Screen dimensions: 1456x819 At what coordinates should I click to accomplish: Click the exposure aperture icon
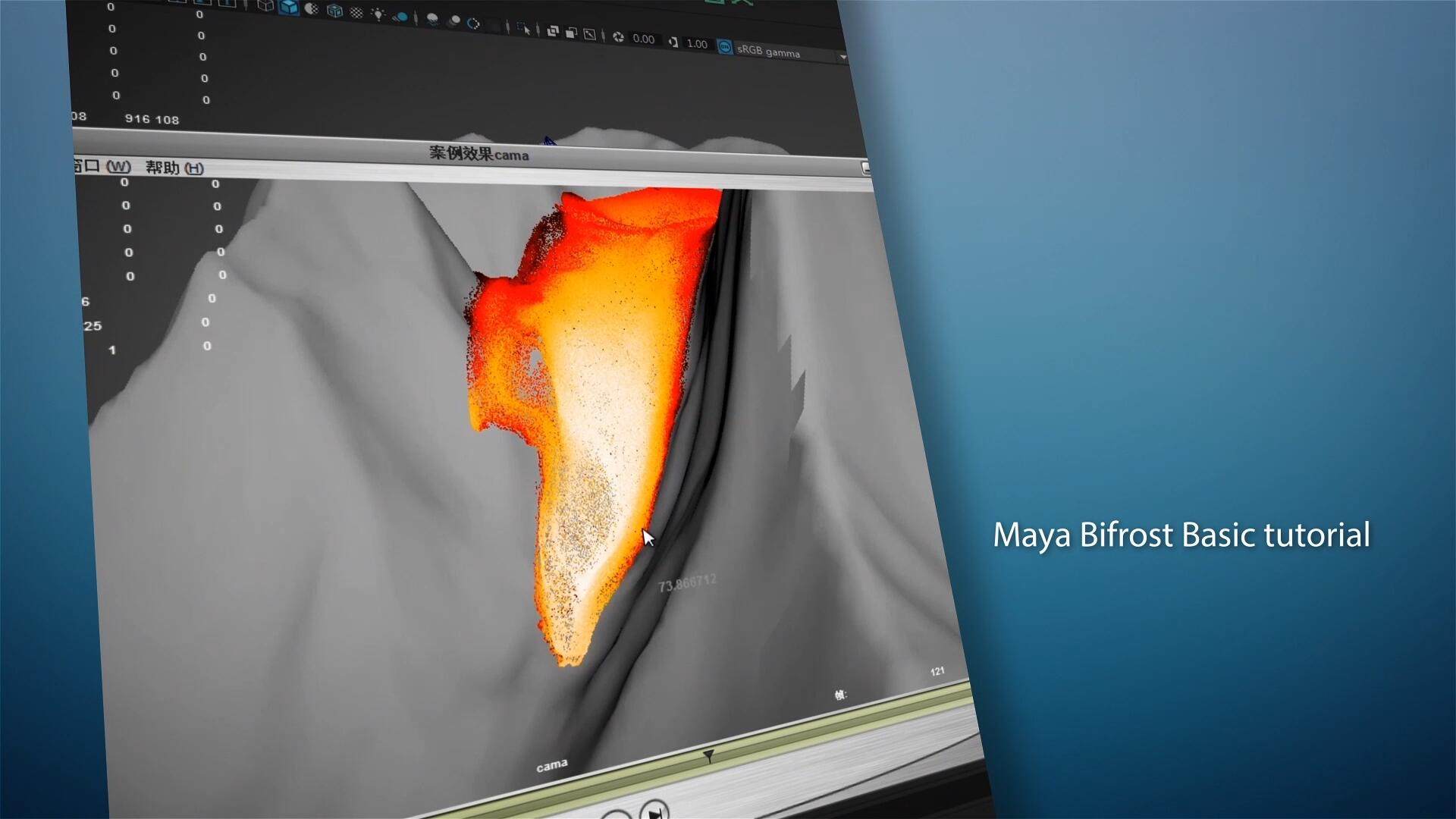(618, 37)
